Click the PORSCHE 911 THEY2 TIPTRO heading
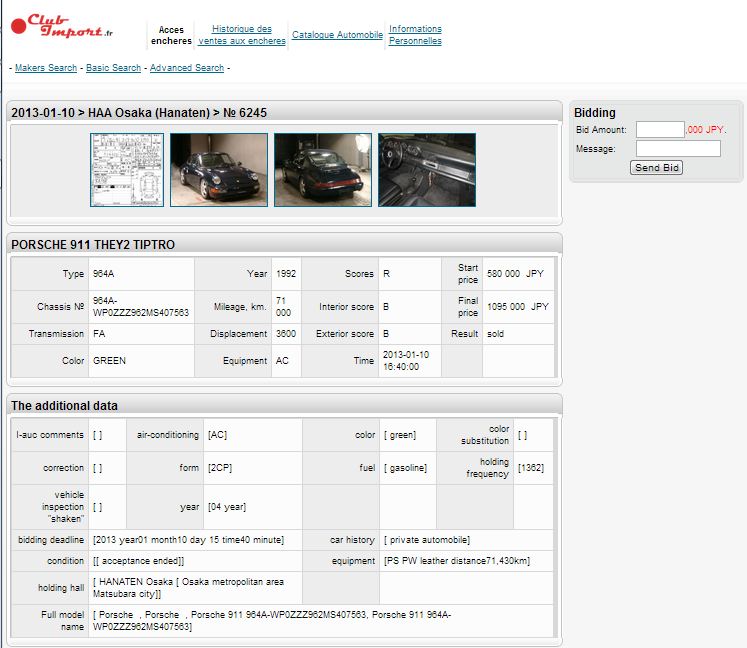The width and height of the screenshot is (747, 648). tap(93, 245)
